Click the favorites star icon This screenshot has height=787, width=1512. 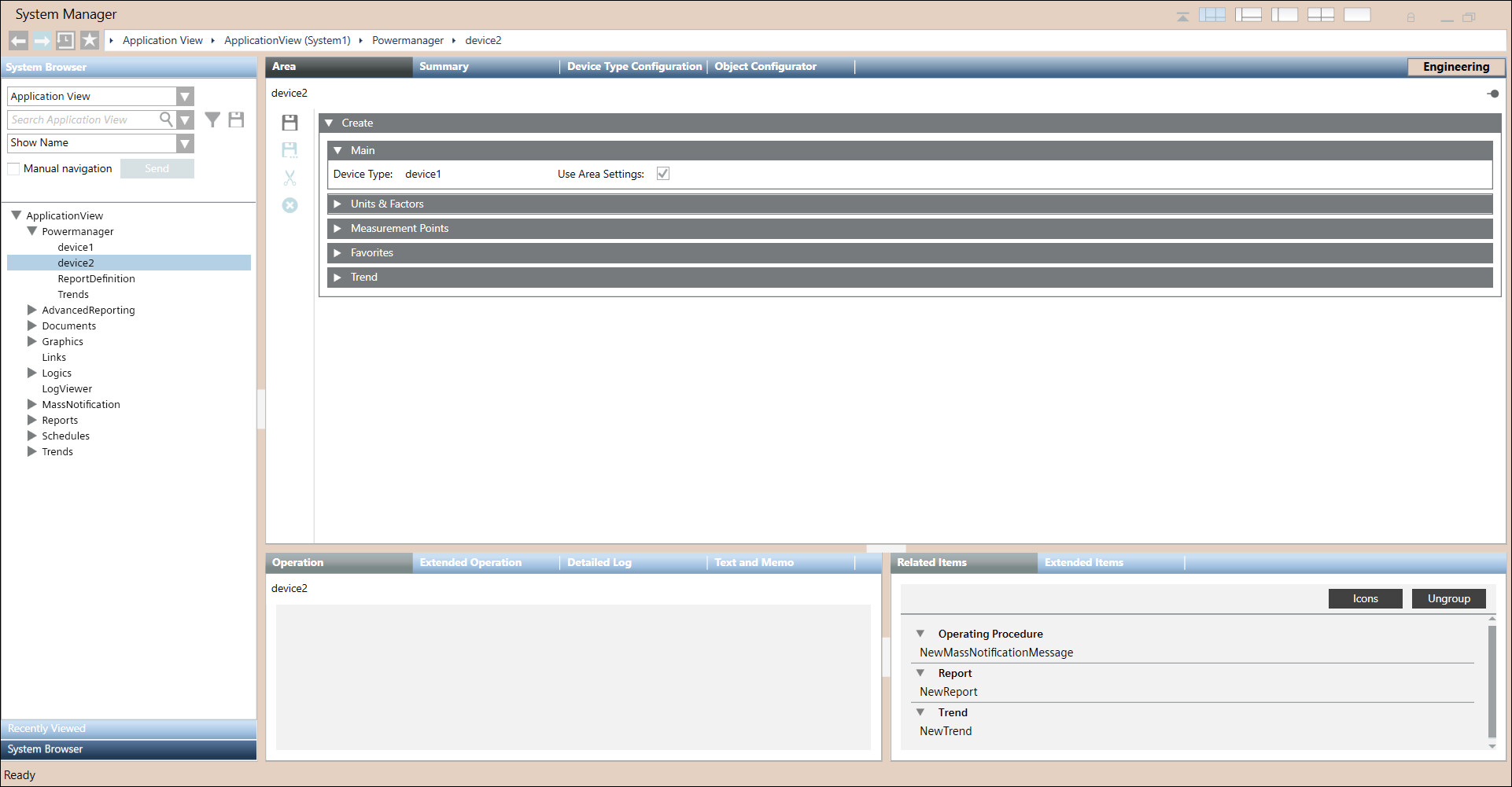(x=90, y=41)
